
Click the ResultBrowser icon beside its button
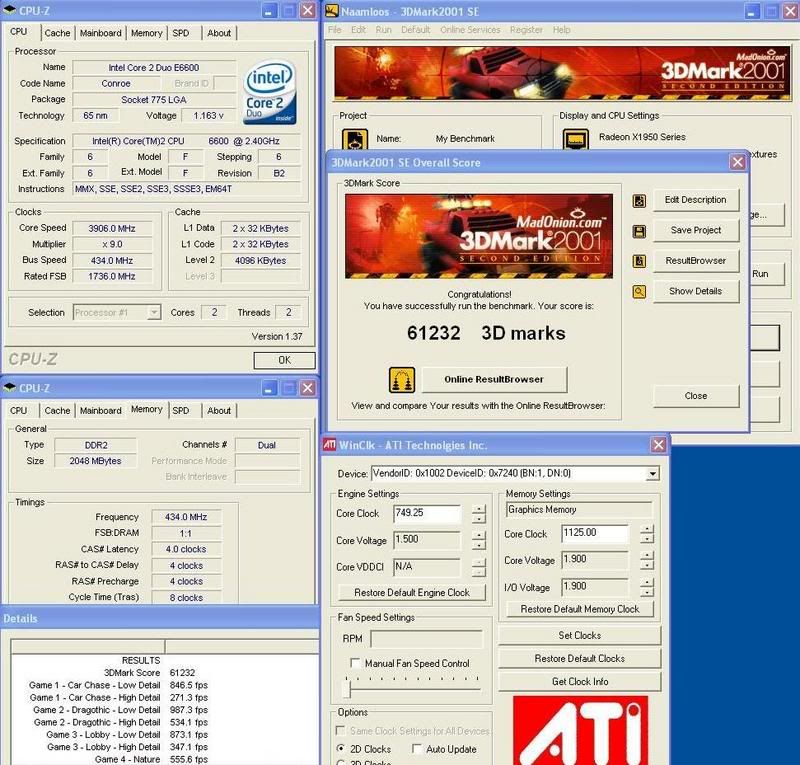pos(639,261)
